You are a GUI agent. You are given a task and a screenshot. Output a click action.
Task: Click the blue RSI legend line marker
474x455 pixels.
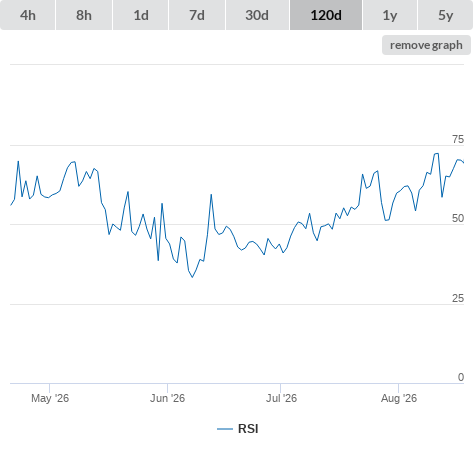[x=225, y=429]
